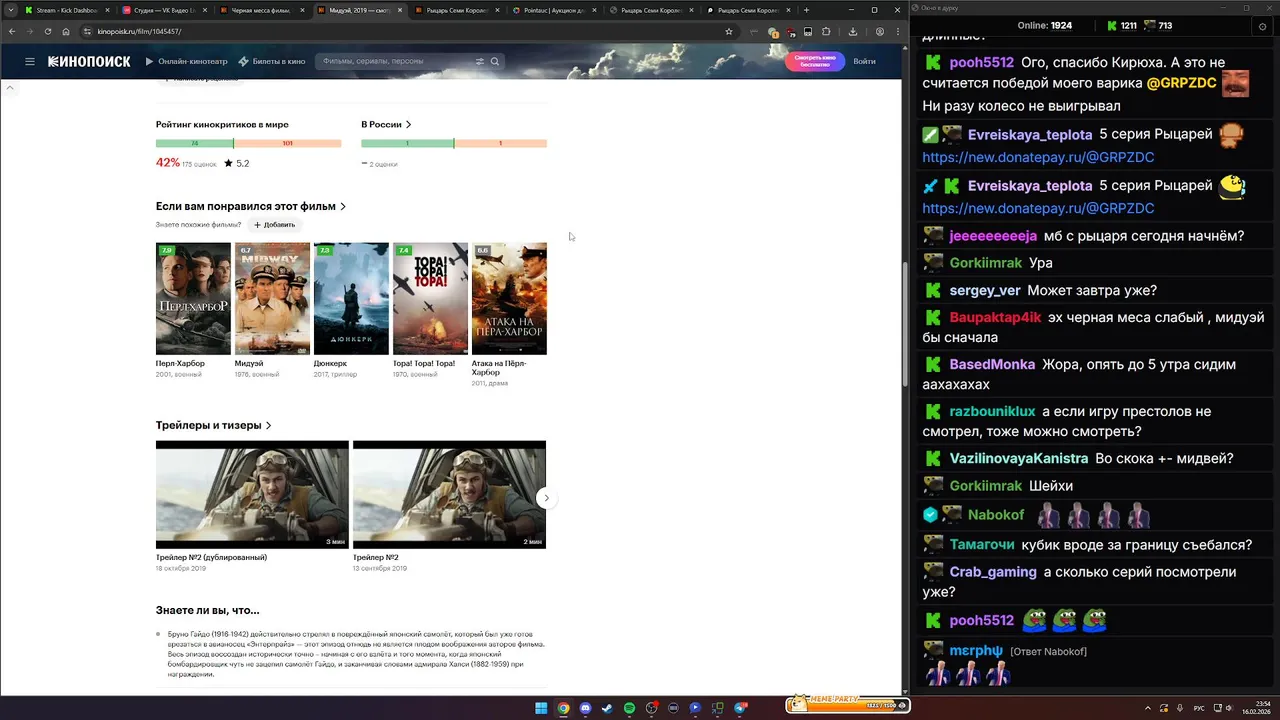Open the search filter settings icon
Image resolution: width=1280 pixels, height=720 pixels.
(x=480, y=61)
